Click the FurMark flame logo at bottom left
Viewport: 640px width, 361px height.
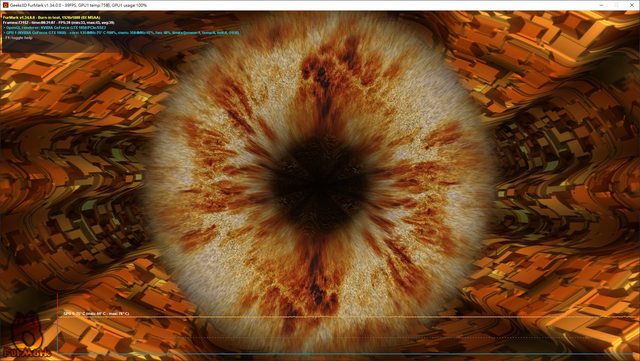tap(27, 336)
